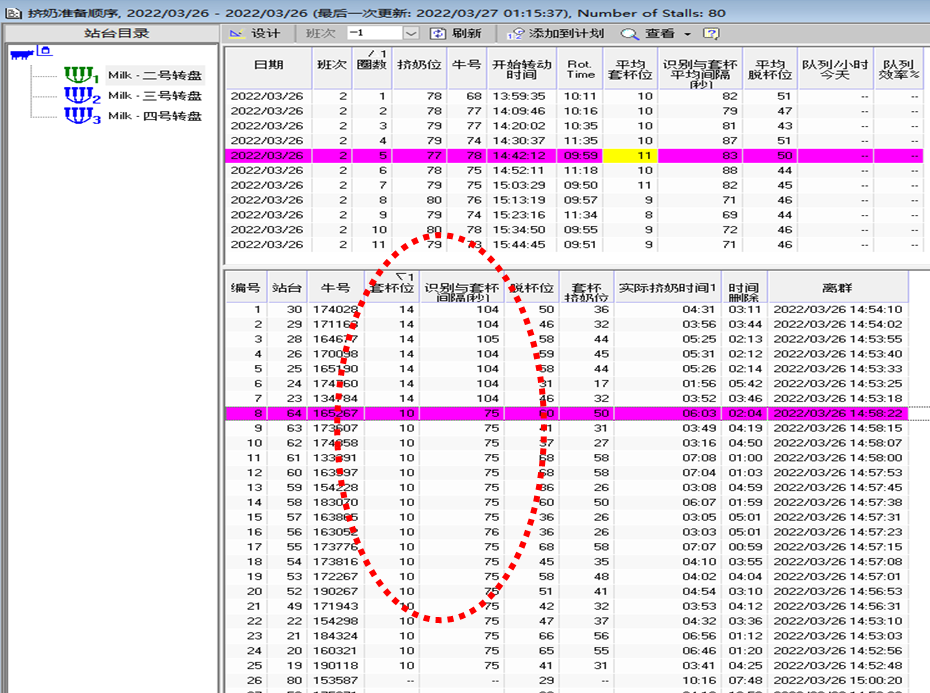This screenshot has width=930, height=693.
Task: Sort by 队列/小时 今天 column header
Action: (x=835, y=68)
